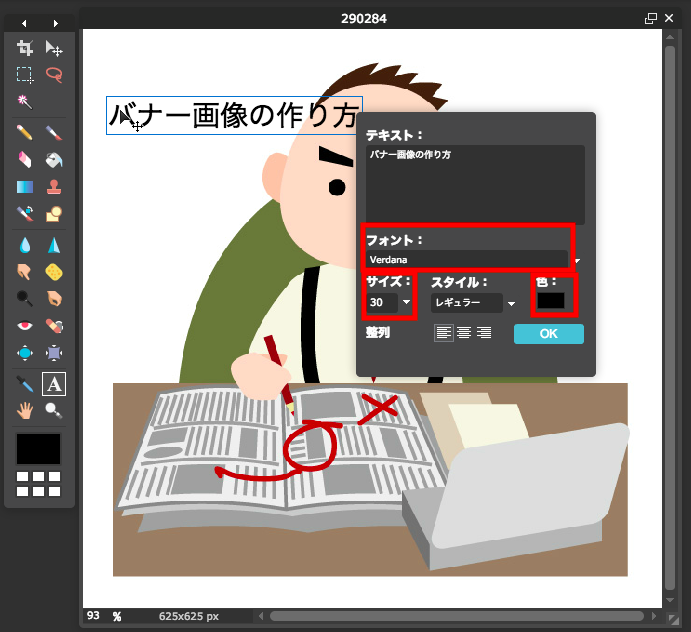The width and height of the screenshot is (691, 632).
Task: Confirm text with OK button
Action: point(549,334)
